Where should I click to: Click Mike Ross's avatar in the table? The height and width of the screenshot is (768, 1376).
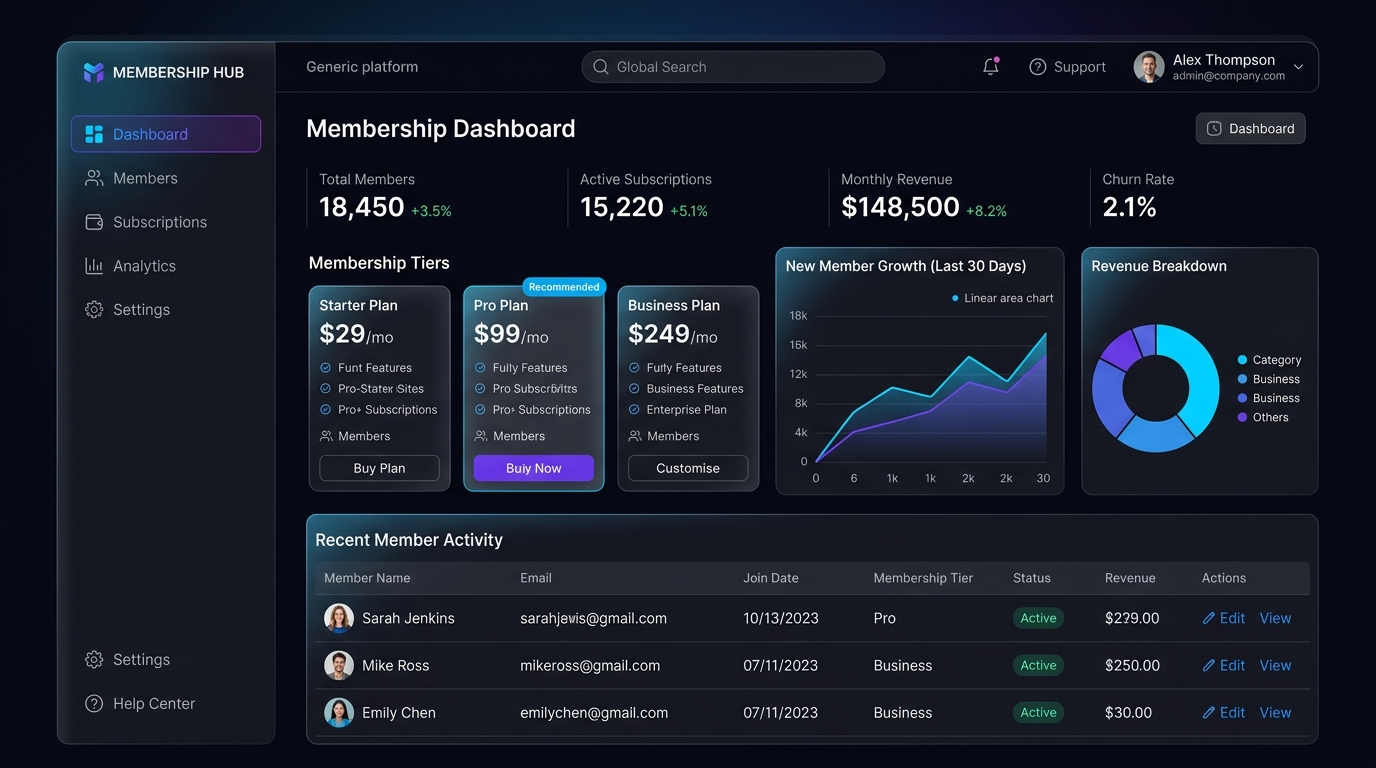click(x=339, y=665)
